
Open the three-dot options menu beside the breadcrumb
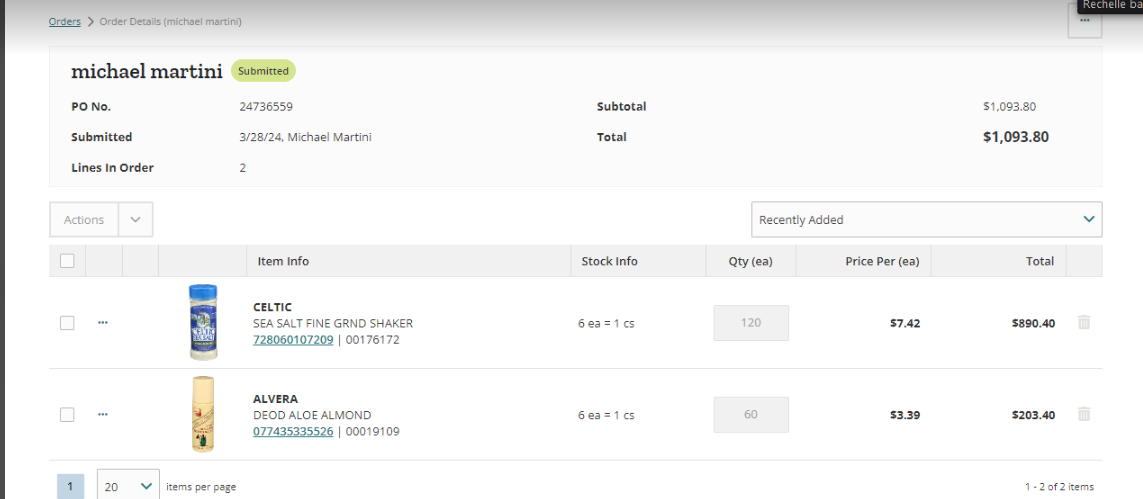[x=1085, y=22]
